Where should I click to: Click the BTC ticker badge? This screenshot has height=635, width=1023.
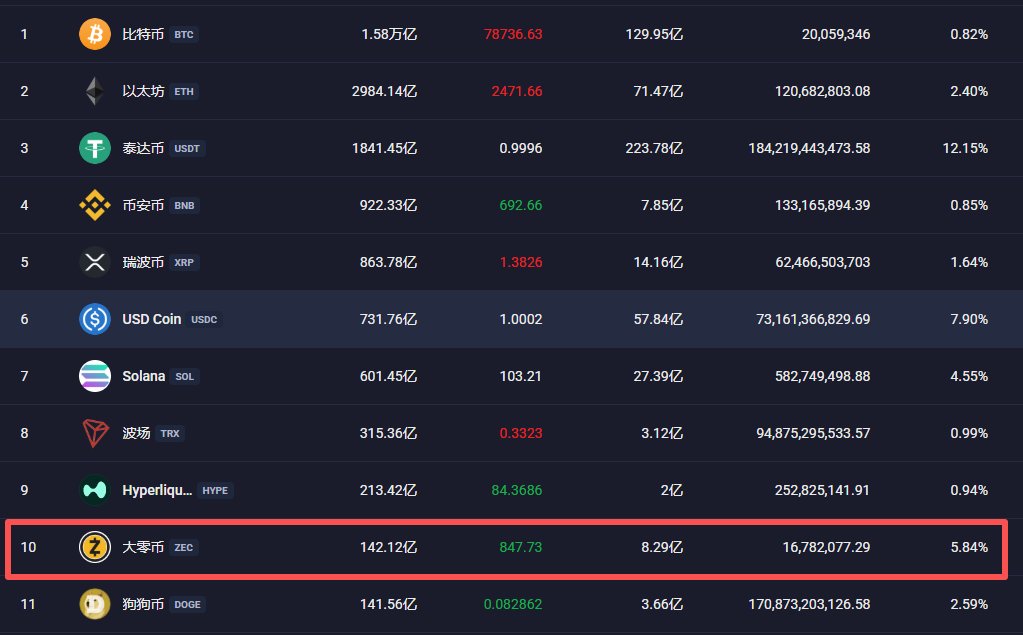[x=184, y=35]
